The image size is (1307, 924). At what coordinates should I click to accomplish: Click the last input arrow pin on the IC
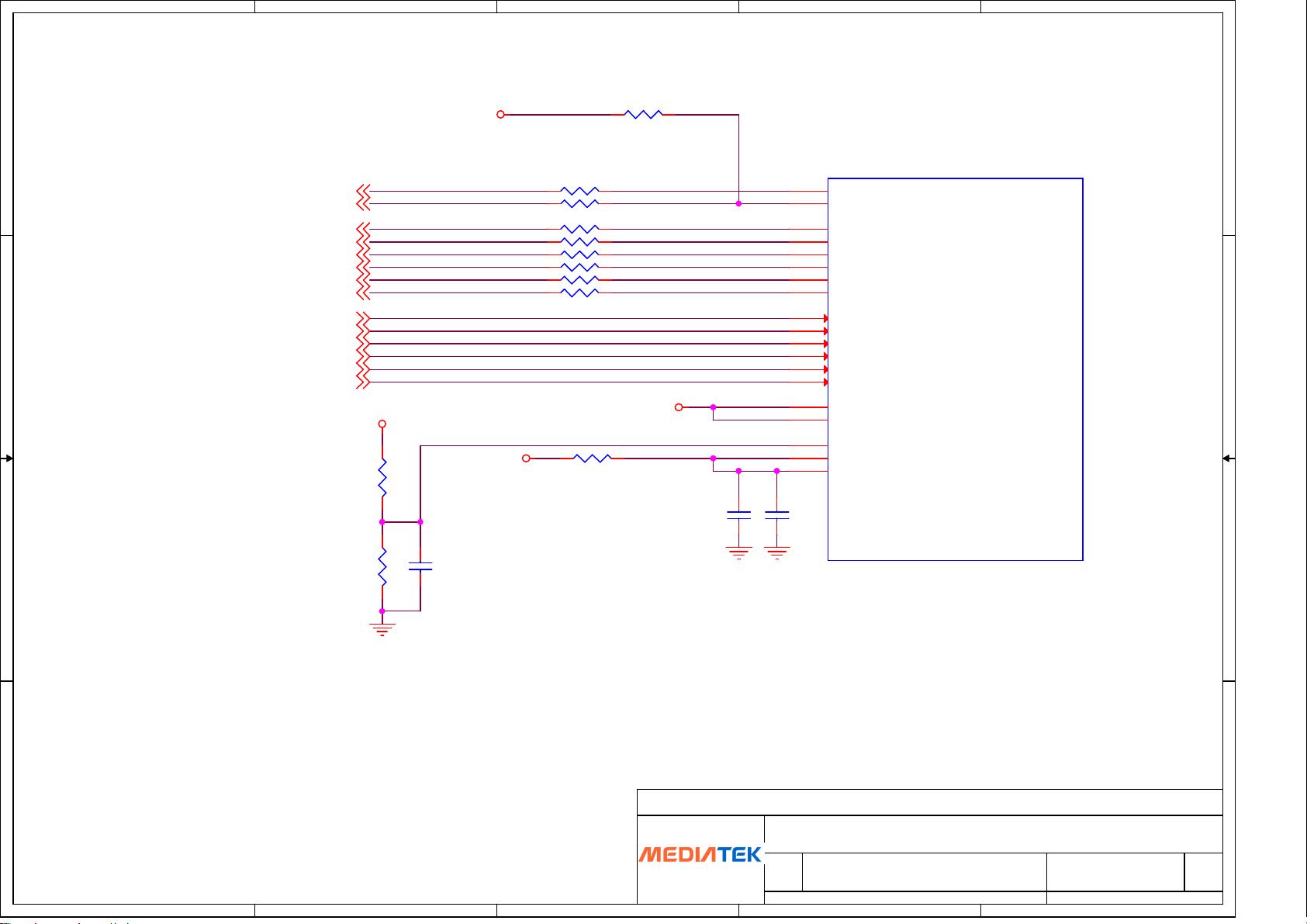tap(826, 382)
